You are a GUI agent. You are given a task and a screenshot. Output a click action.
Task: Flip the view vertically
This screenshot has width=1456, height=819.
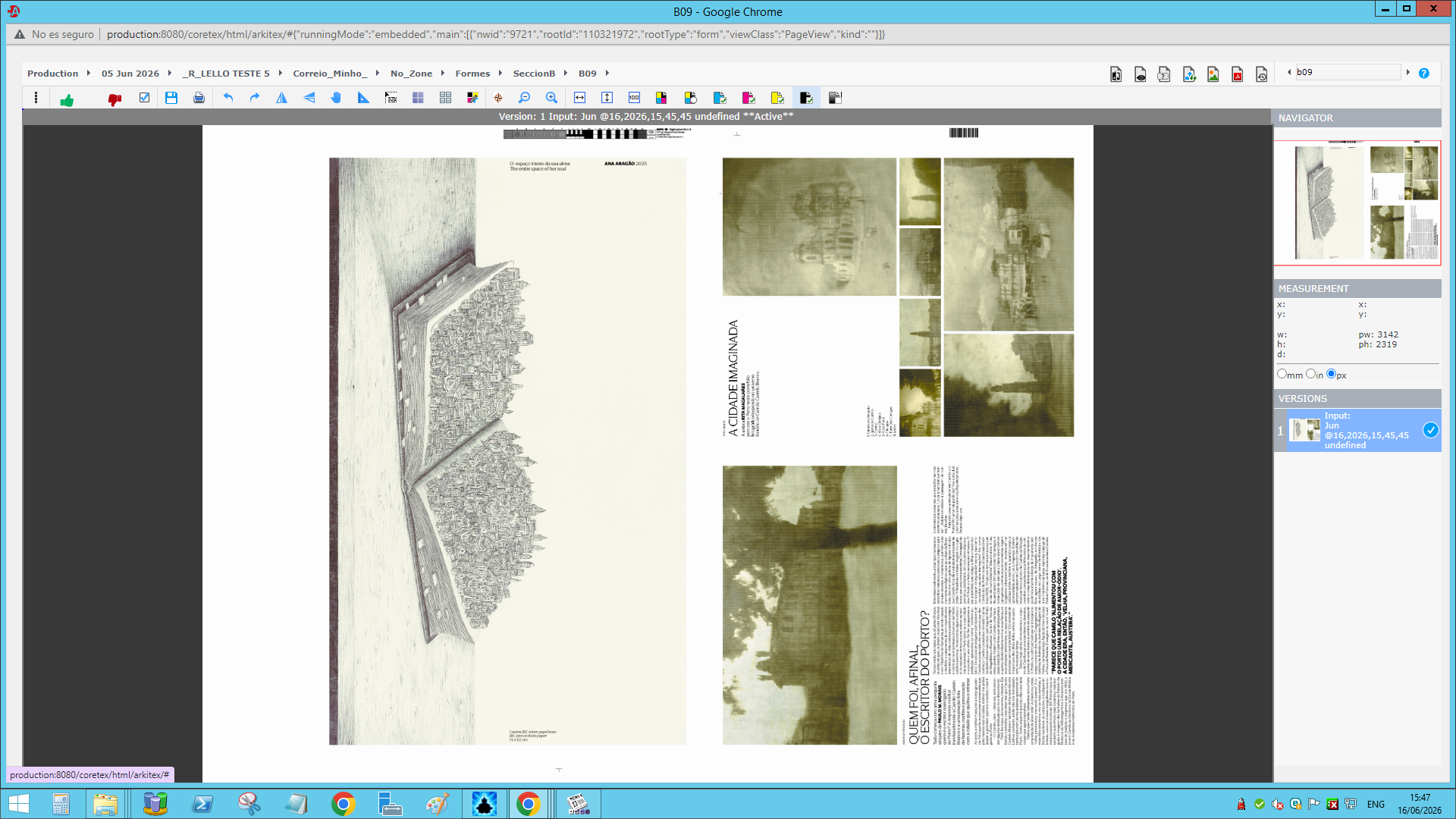click(x=309, y=98)
